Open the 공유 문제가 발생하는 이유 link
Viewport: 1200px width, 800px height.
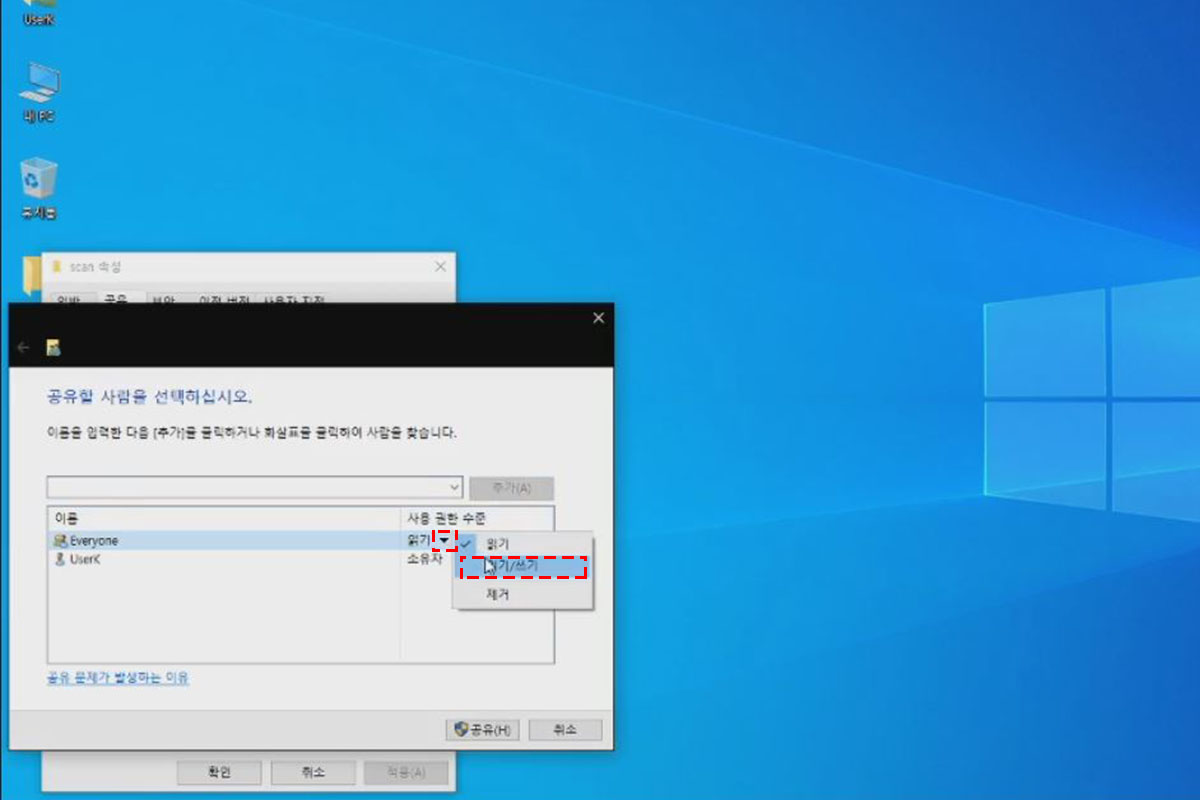(x=118, y=678)
